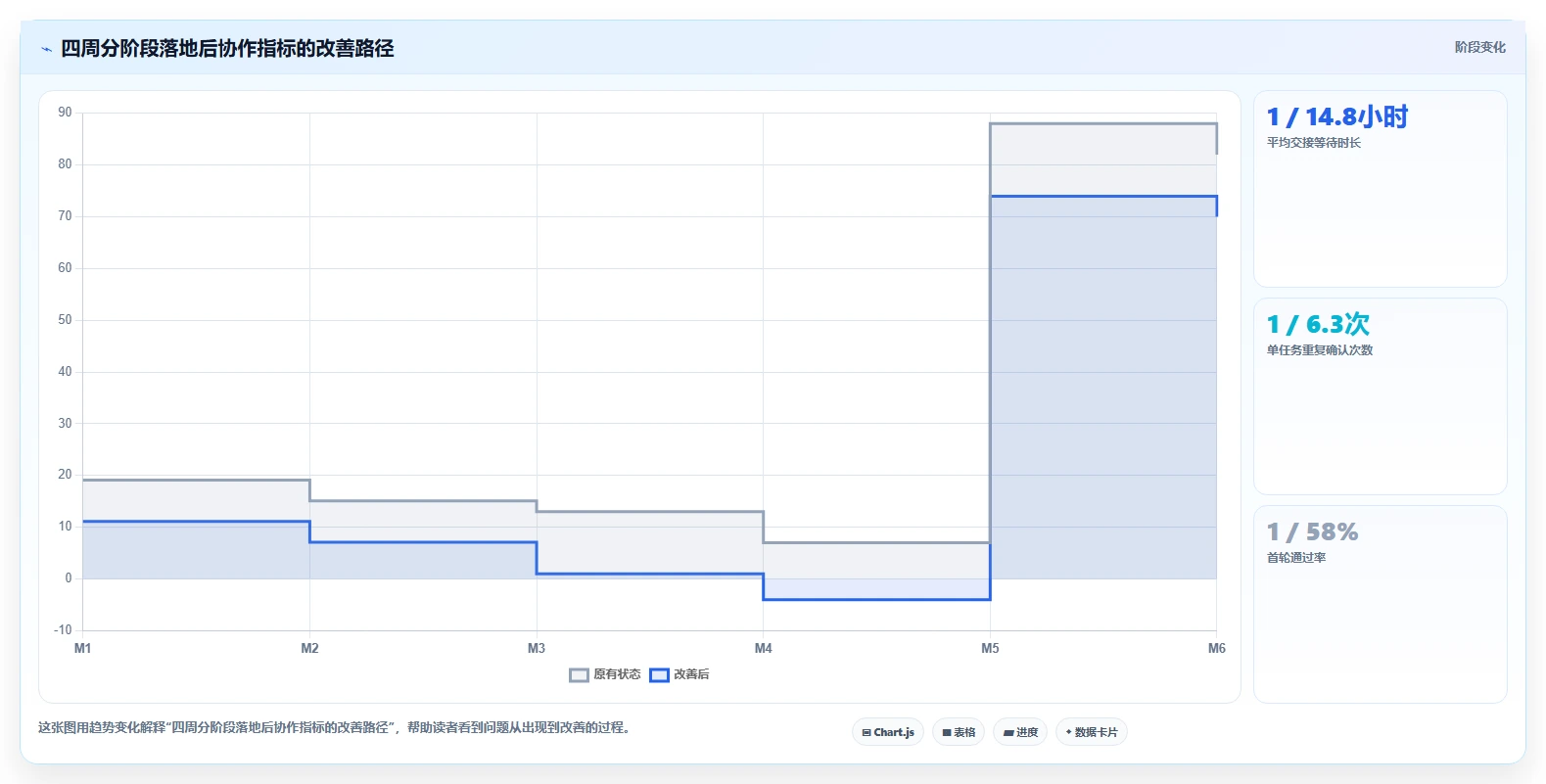Click the M6 axis label
The width and height of the screenshot is (1546, 784).
click(x=1217, y=648)
